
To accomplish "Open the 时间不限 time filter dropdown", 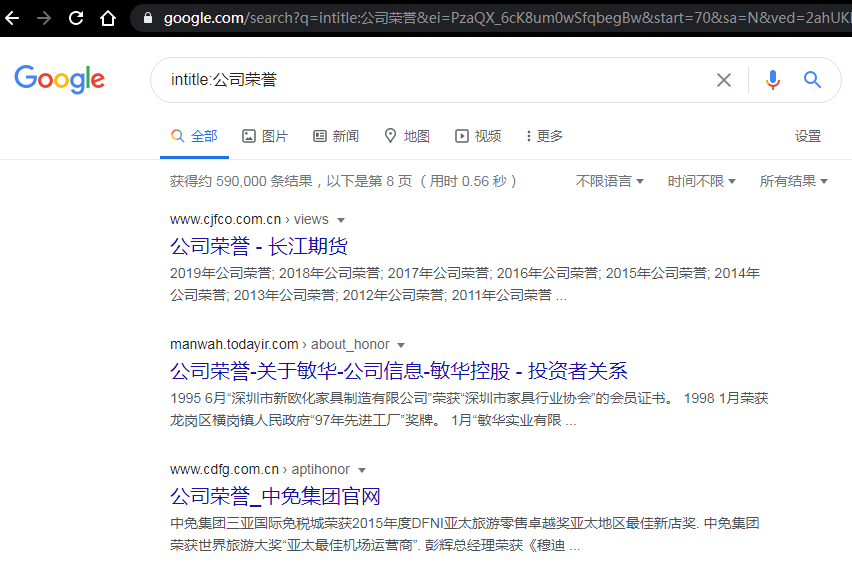I will (701, 181).
